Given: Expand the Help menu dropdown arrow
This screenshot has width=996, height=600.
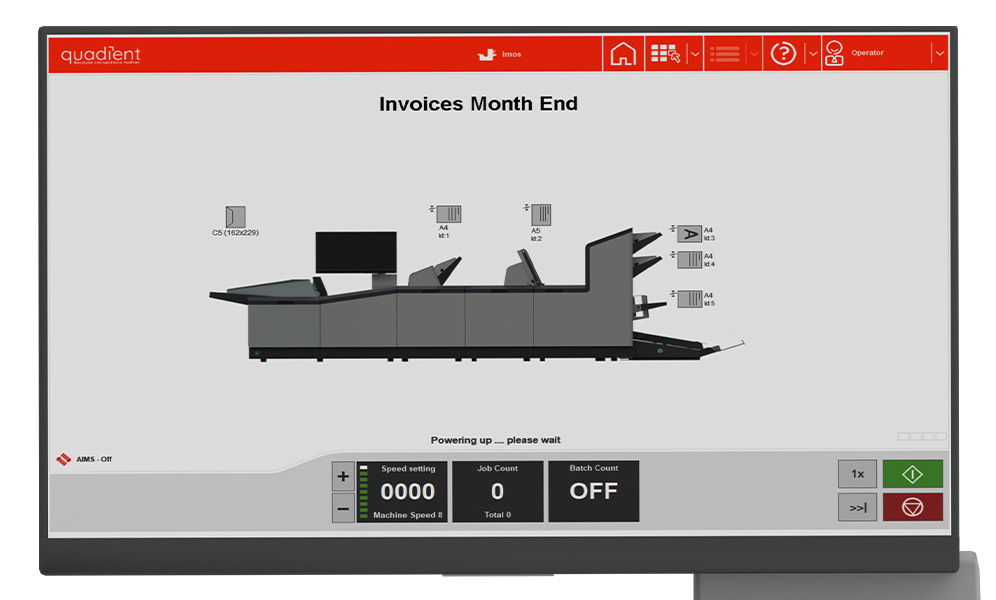Looking at the screenshot, I should [812, 54].
